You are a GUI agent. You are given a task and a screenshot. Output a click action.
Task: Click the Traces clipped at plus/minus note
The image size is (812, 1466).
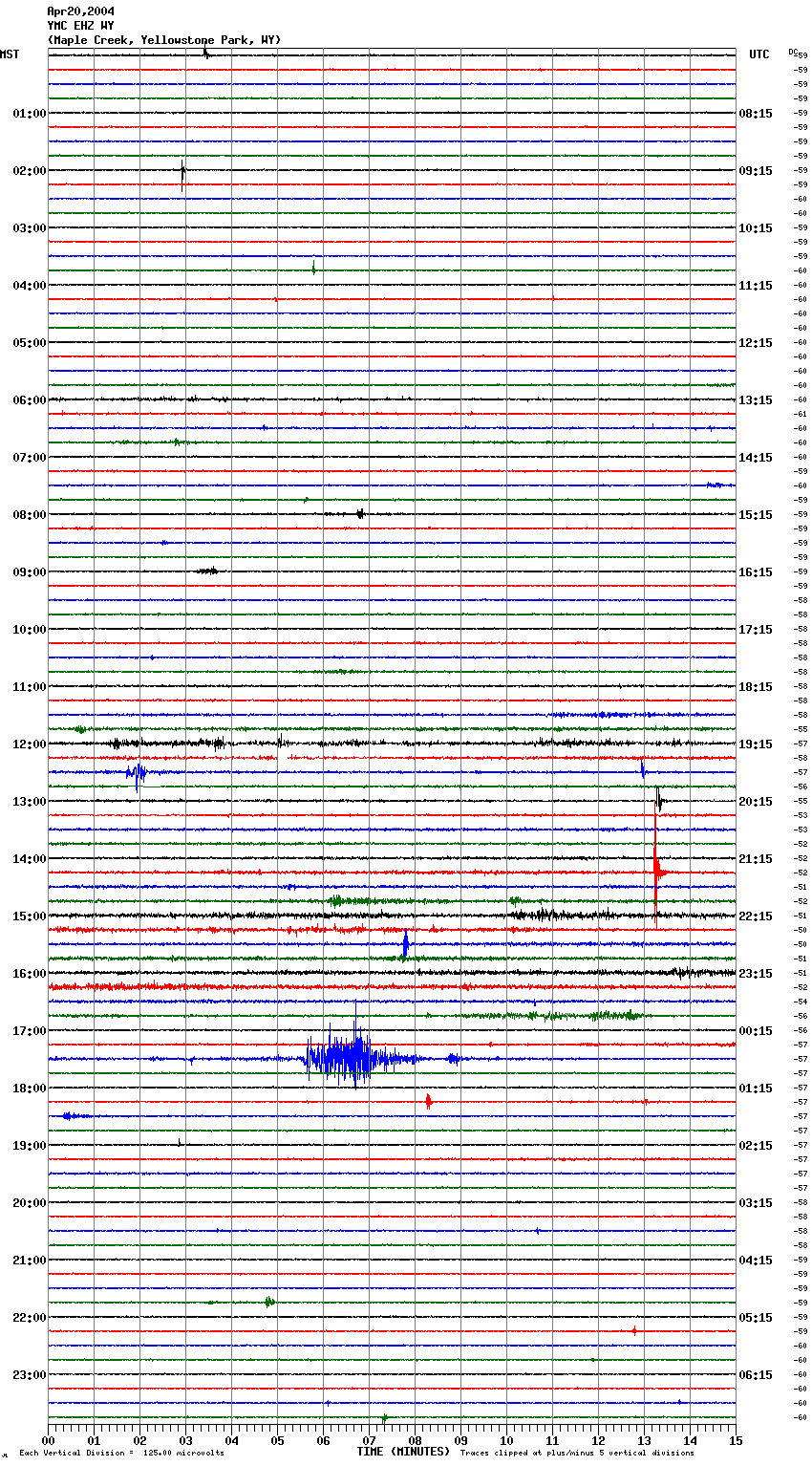[577, 1453]
